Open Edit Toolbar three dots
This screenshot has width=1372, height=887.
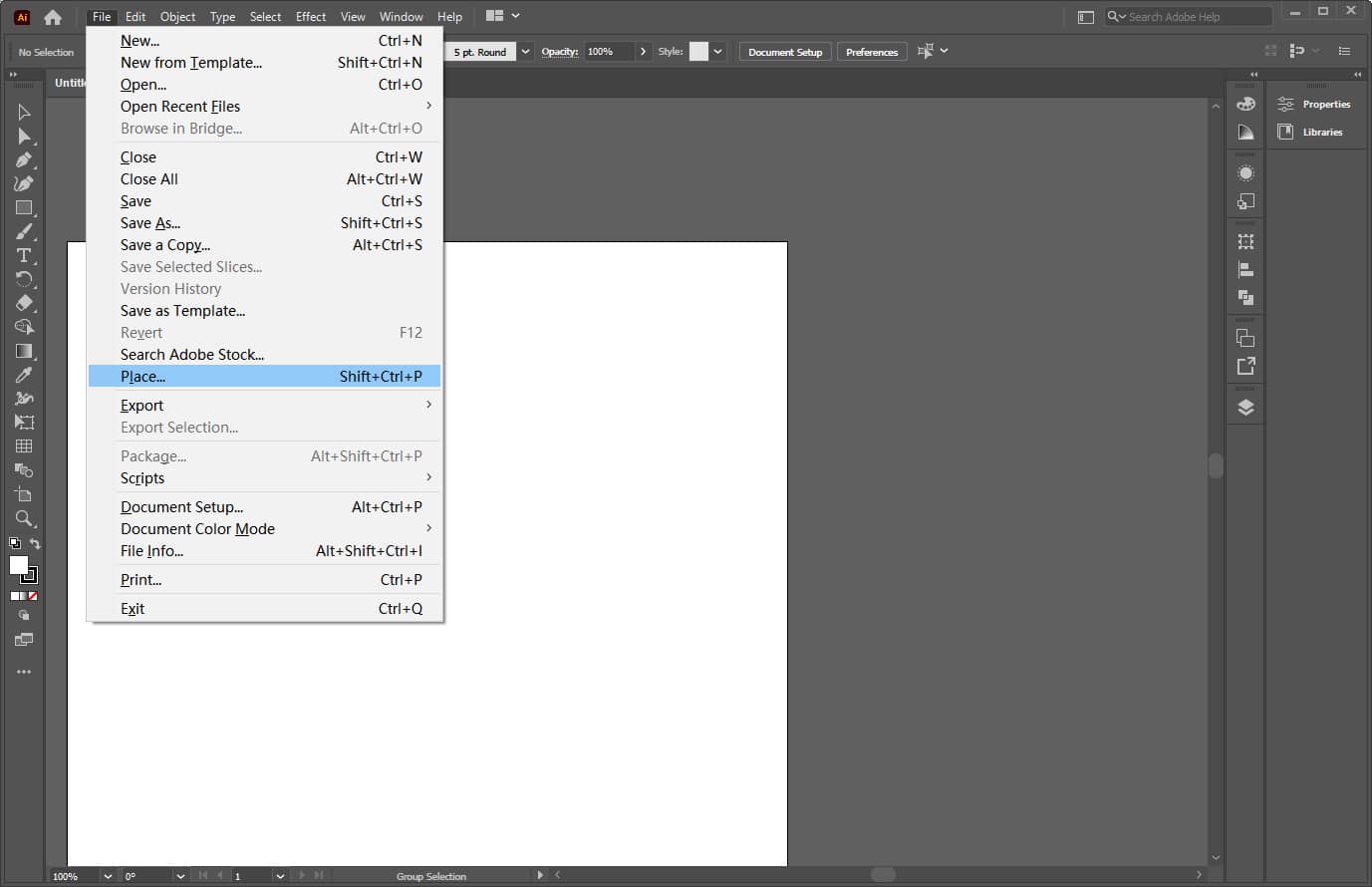point(24,672)
